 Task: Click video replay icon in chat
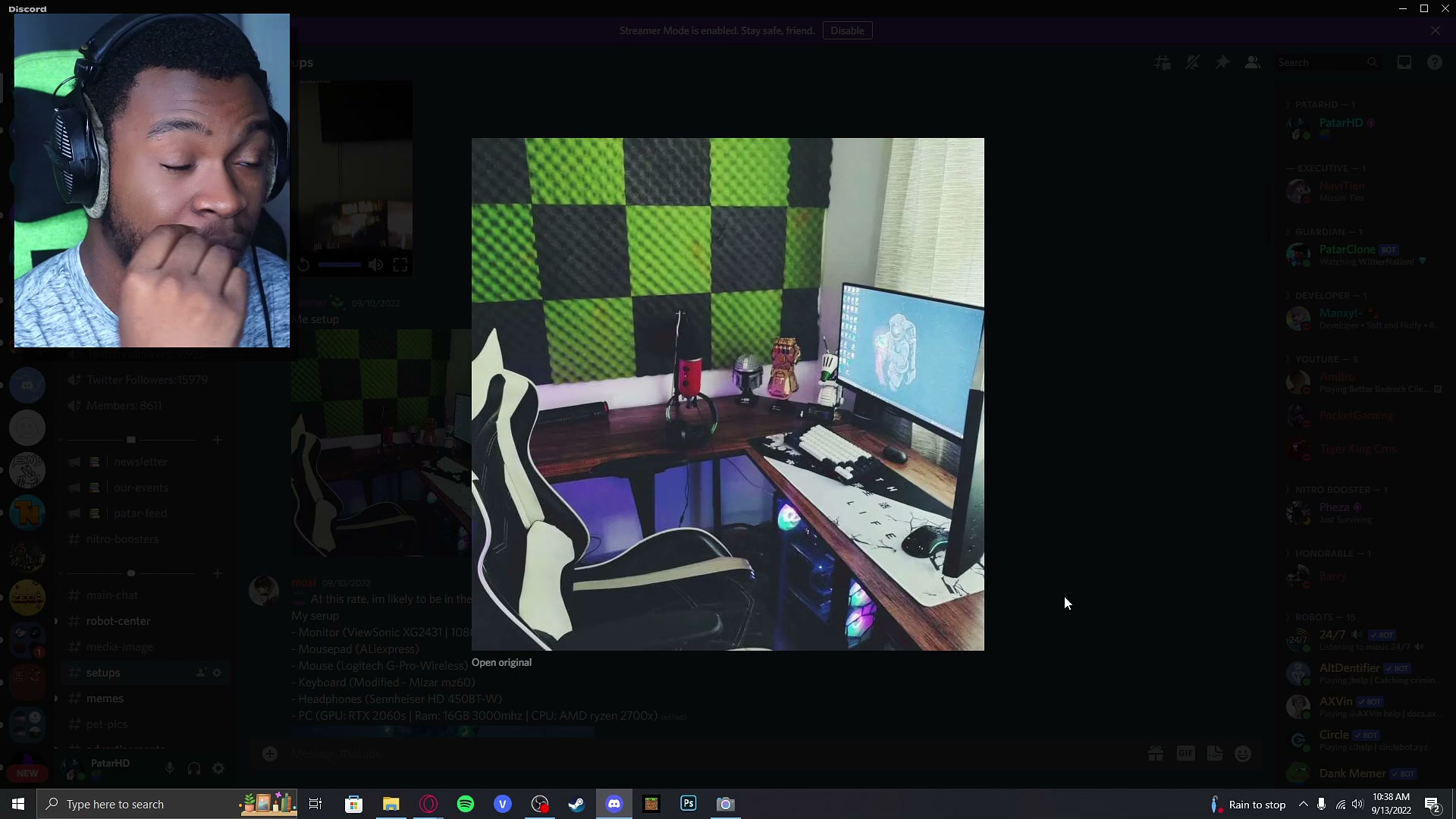tap(303, 265)
